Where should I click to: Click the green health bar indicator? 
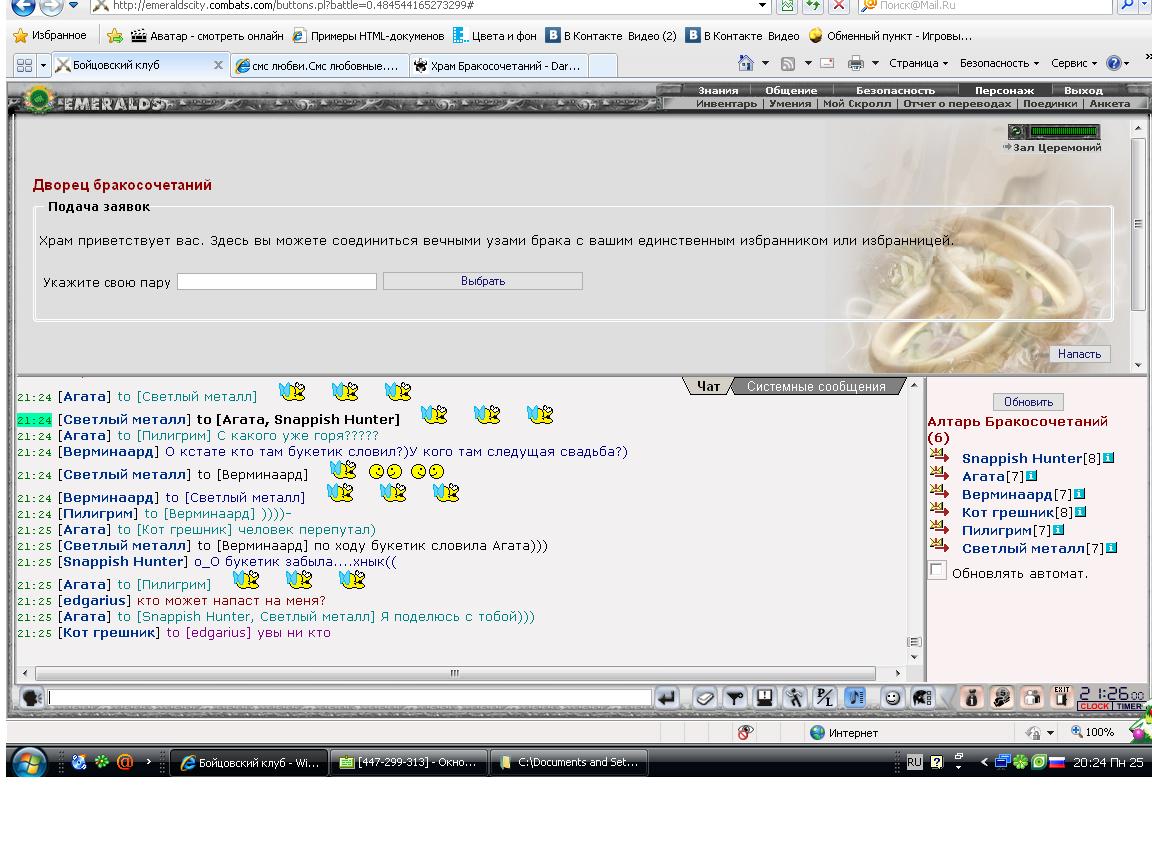tap(1064, 132)
